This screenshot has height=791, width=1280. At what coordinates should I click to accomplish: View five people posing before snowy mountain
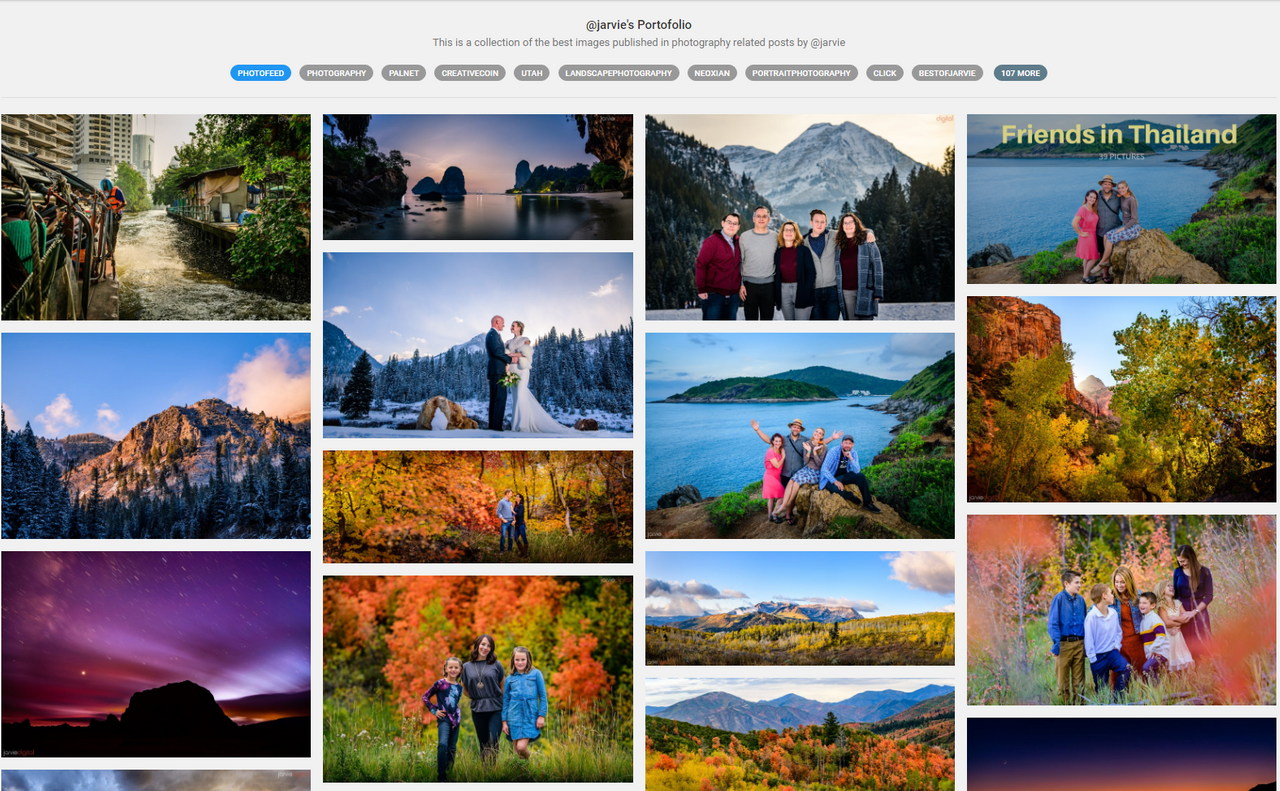point(800,217)
